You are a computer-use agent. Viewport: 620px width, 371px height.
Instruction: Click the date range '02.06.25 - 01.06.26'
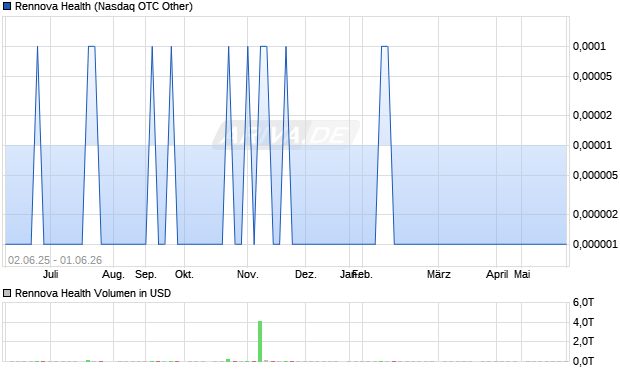55,260
